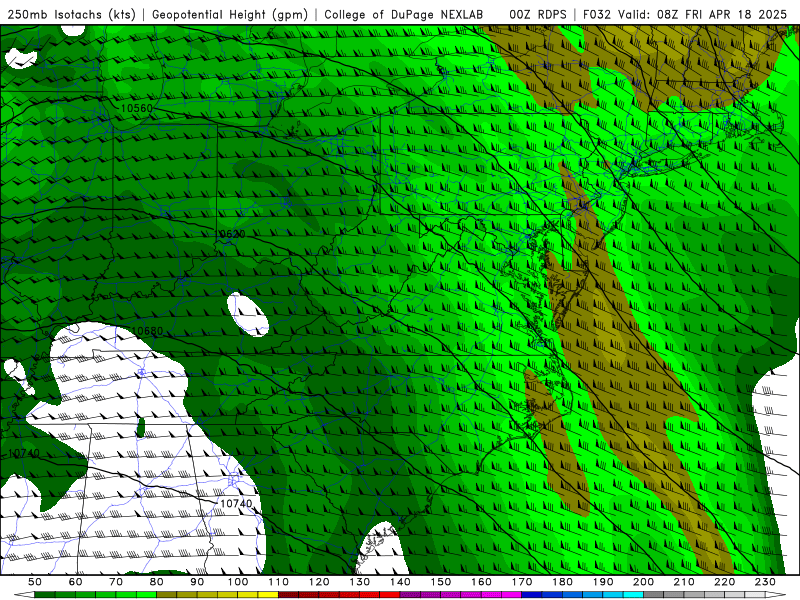Screen dimensions: 800x600
Task: Click the 10620 height contour label
Action: [231, 234]
